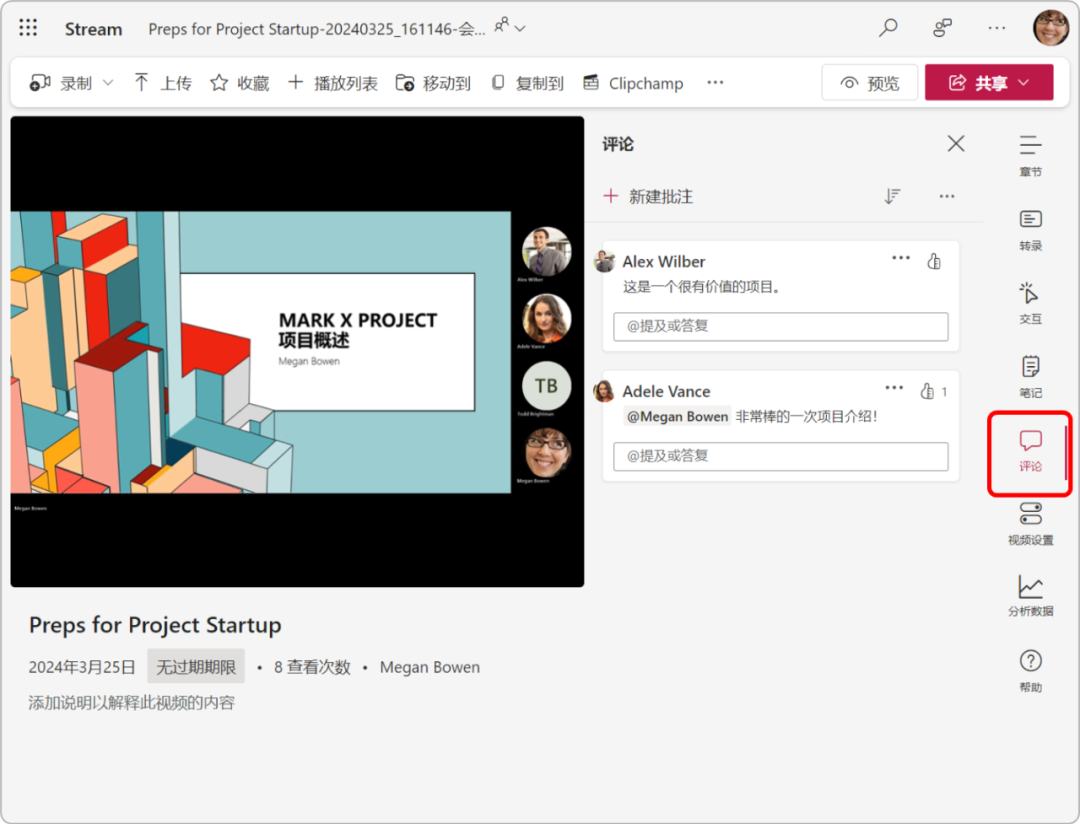The image size is (1080, 824).
Task: Click the search magnifier icon
Action: 888,28
